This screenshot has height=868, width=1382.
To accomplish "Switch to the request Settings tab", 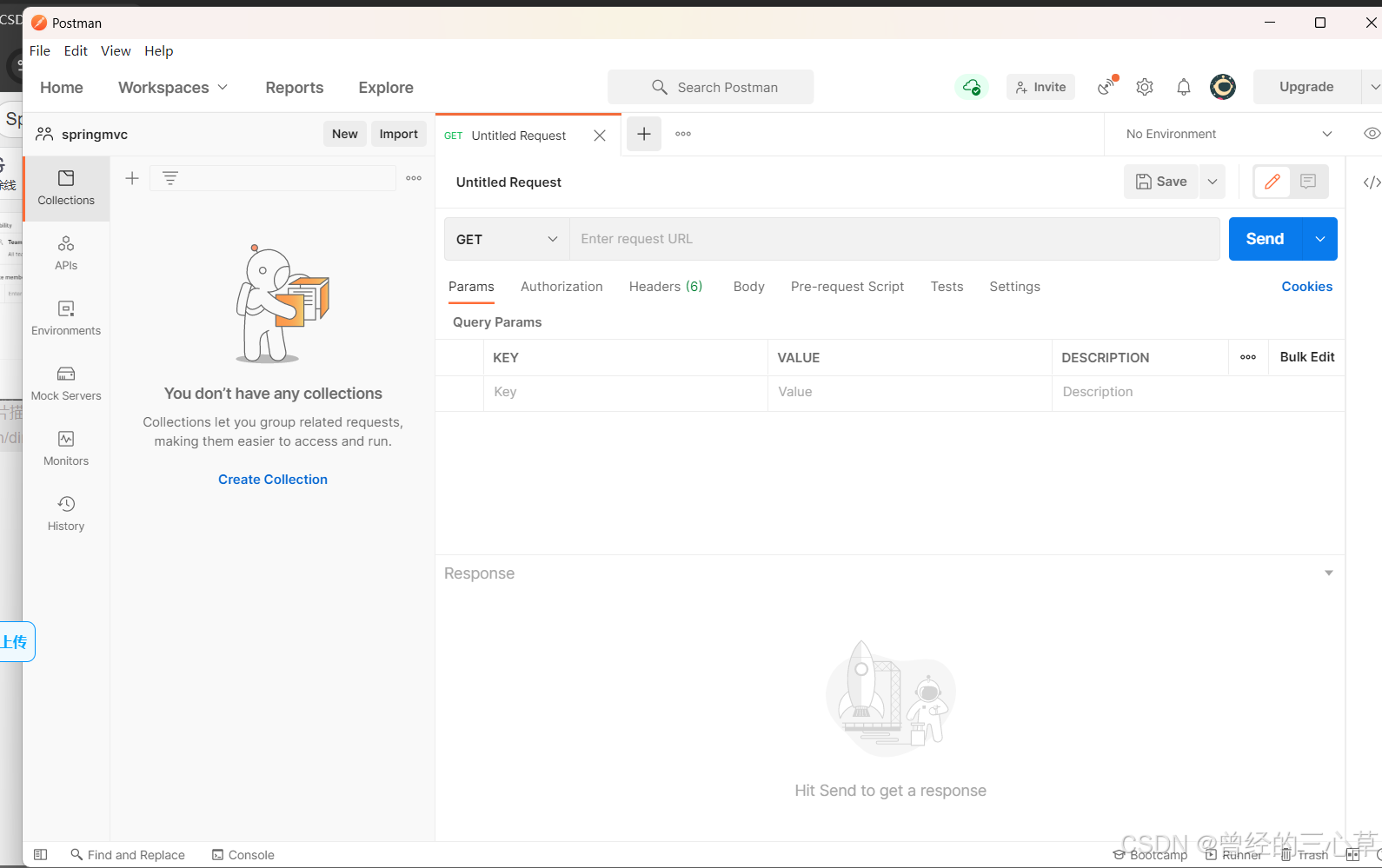I will coord(1014,287).
